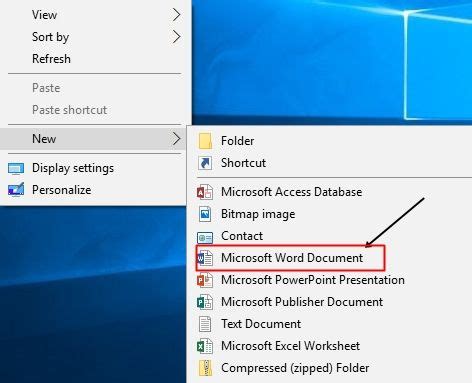The width and height of the screenshot is (472, 383).
Task: Select Text Document text
Action: click(261, 324)
